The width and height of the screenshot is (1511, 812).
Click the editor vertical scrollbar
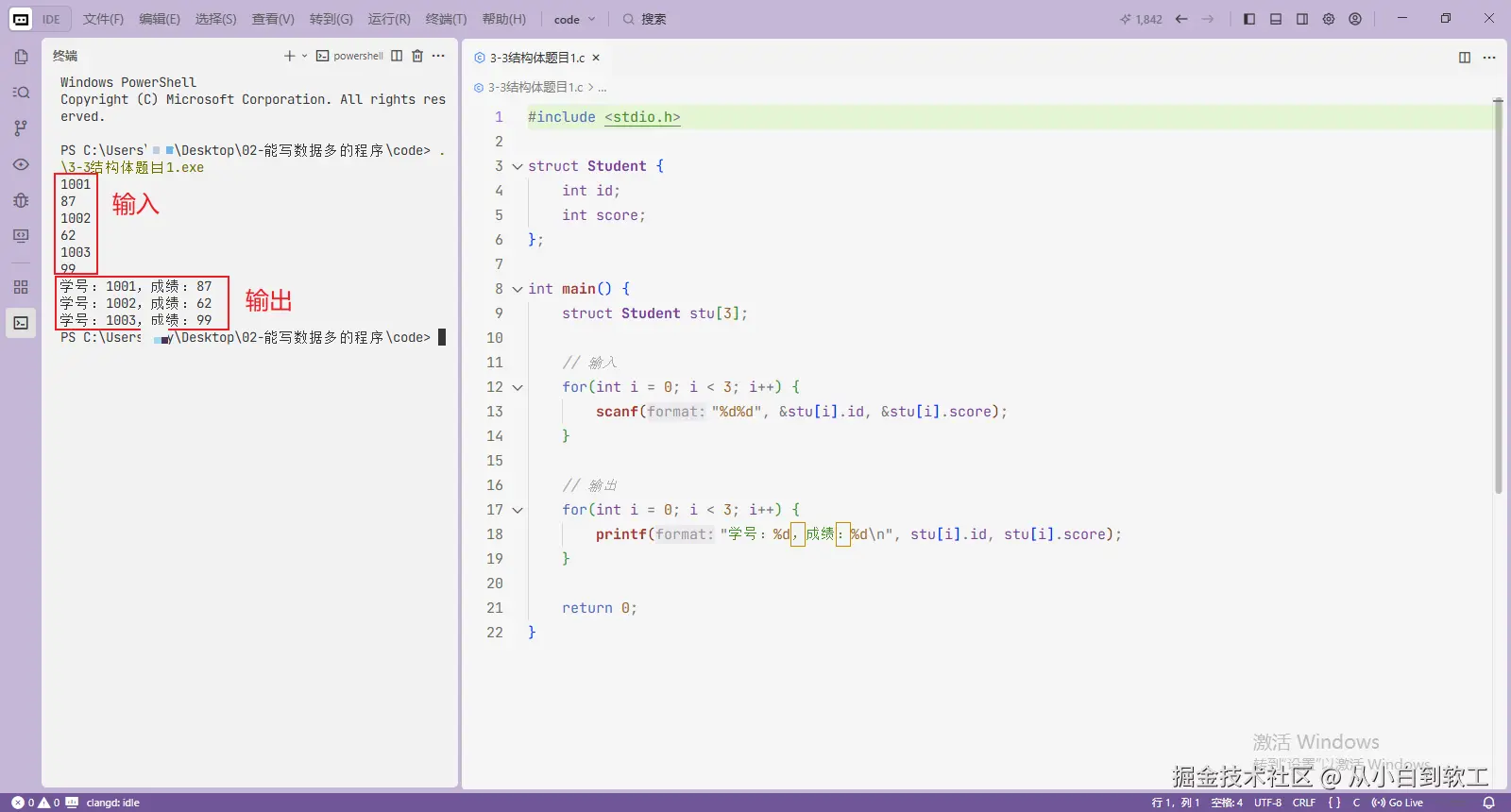[1498, 296]
